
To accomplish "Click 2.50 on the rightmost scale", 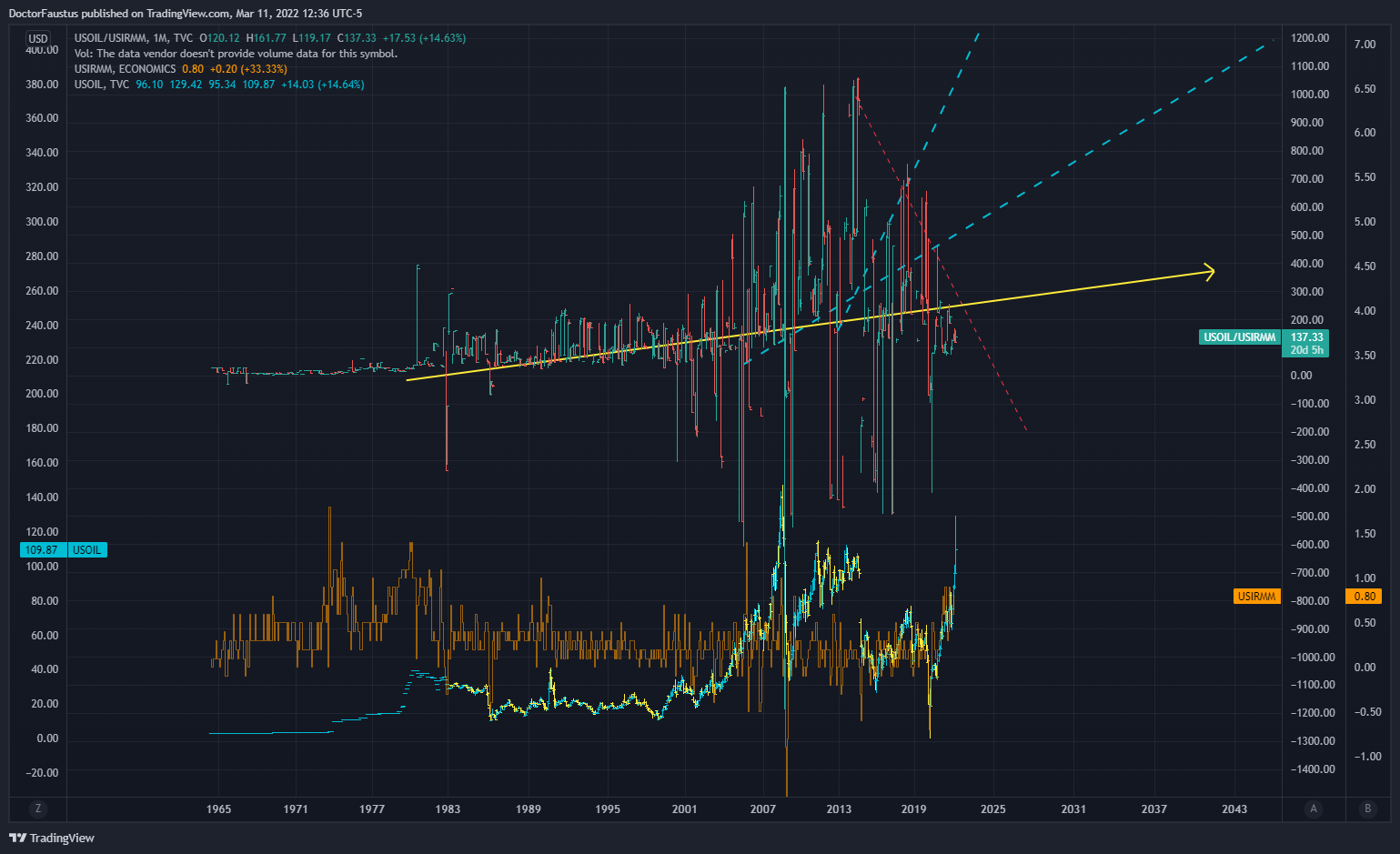I will click(x=1365, y=445).
